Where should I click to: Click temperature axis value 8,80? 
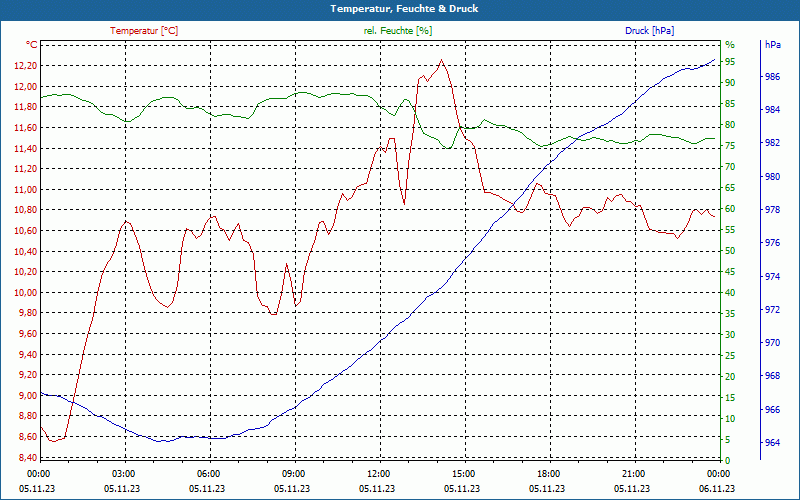(x=29, y=416)
